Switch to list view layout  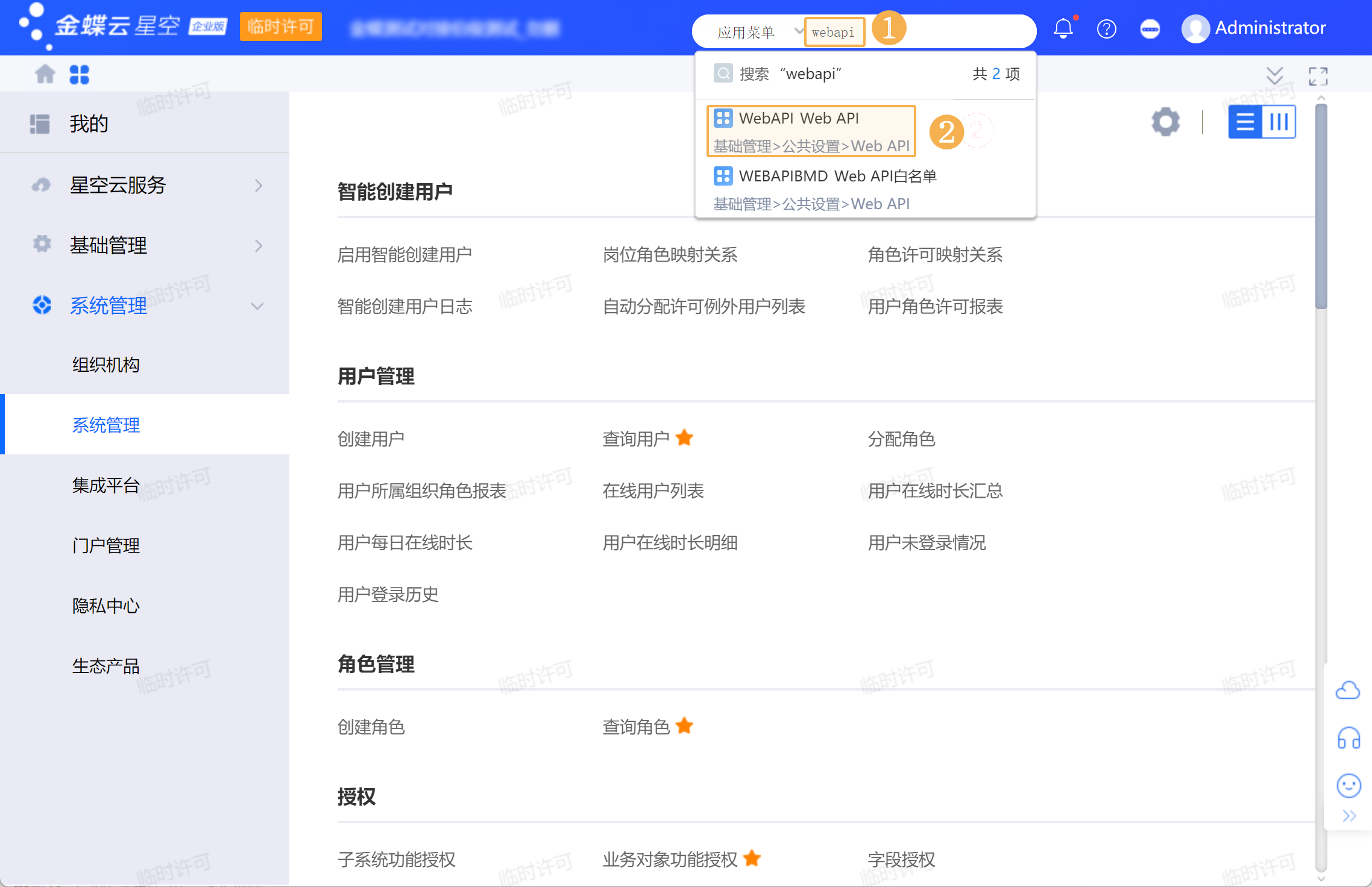(x=1245, y=122)
